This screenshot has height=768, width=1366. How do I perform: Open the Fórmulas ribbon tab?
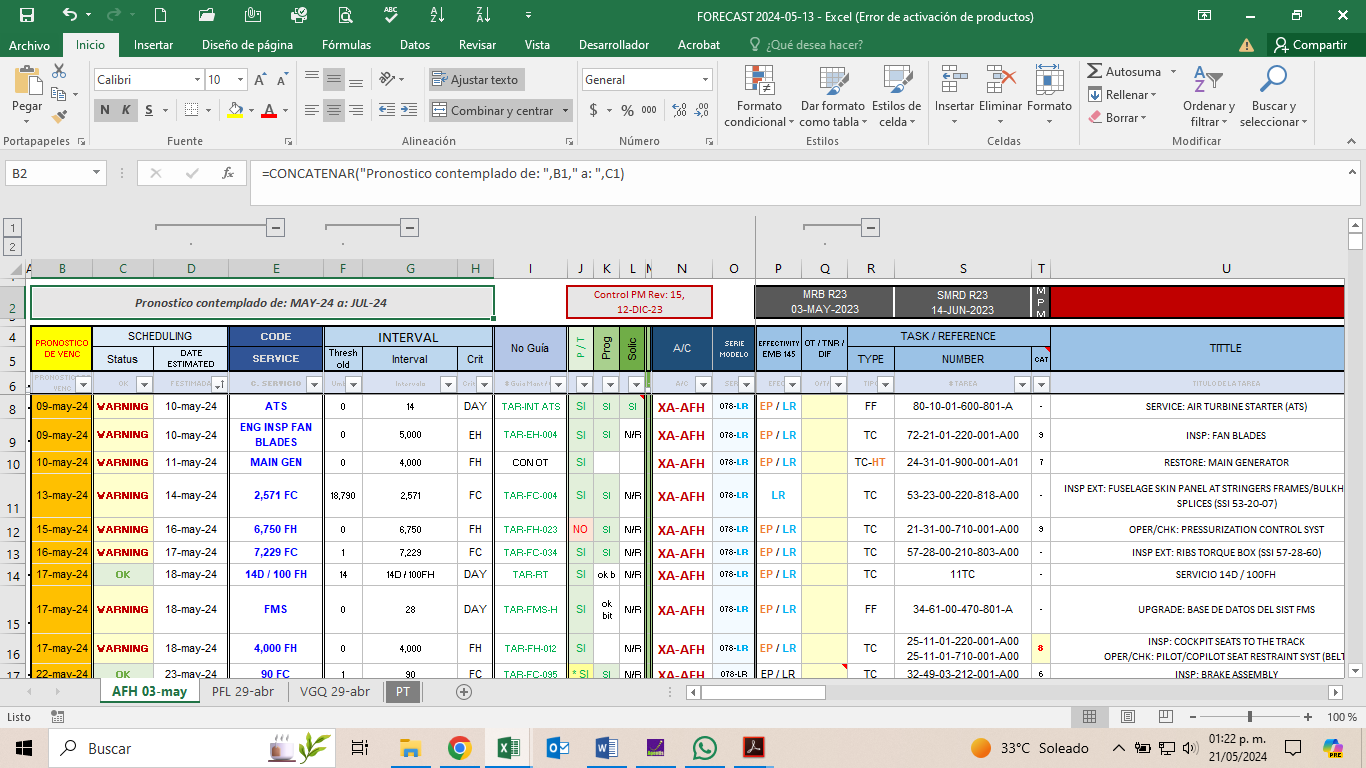(x=346, y=45)
